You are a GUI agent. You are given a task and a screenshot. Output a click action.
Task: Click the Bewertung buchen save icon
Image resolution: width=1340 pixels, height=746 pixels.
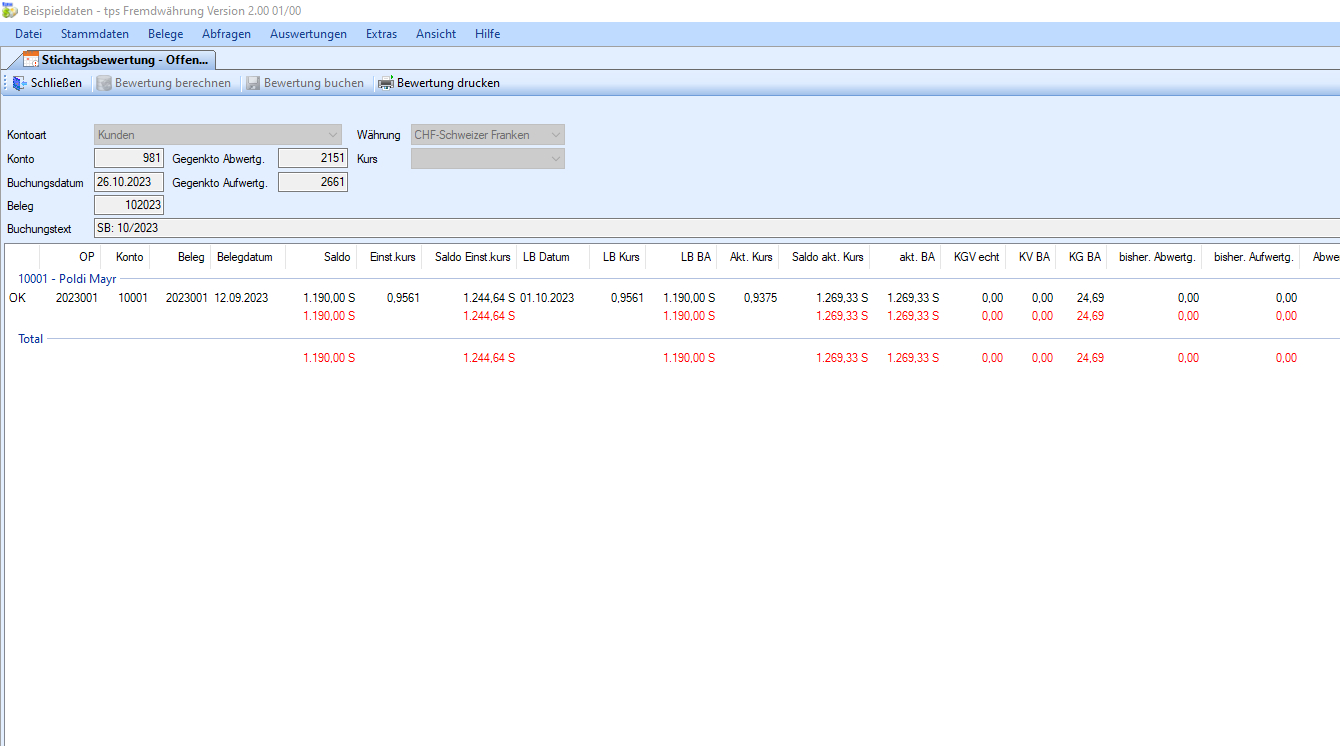pos(254,83)
